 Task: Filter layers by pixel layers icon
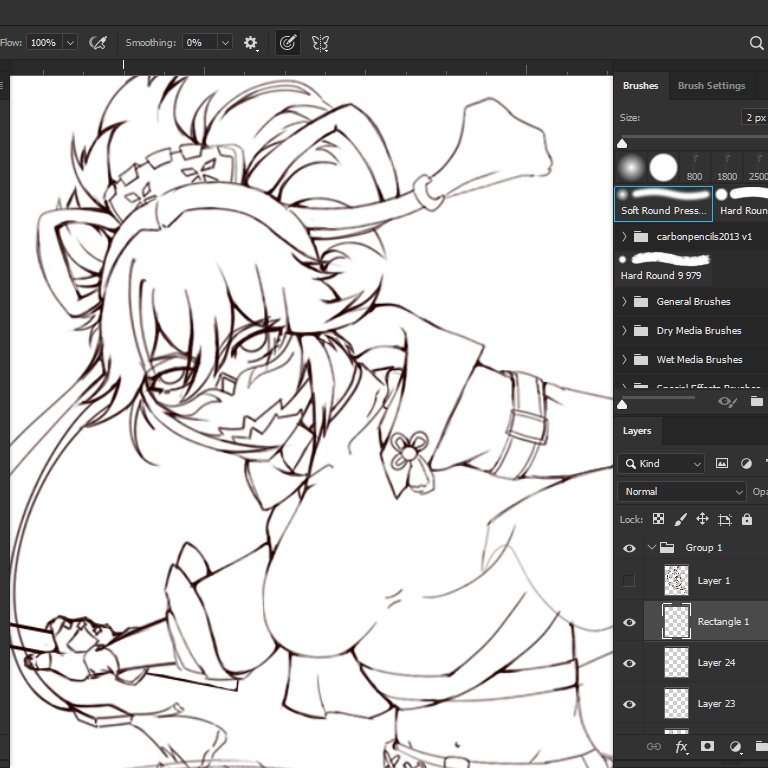tap(721, 463)
